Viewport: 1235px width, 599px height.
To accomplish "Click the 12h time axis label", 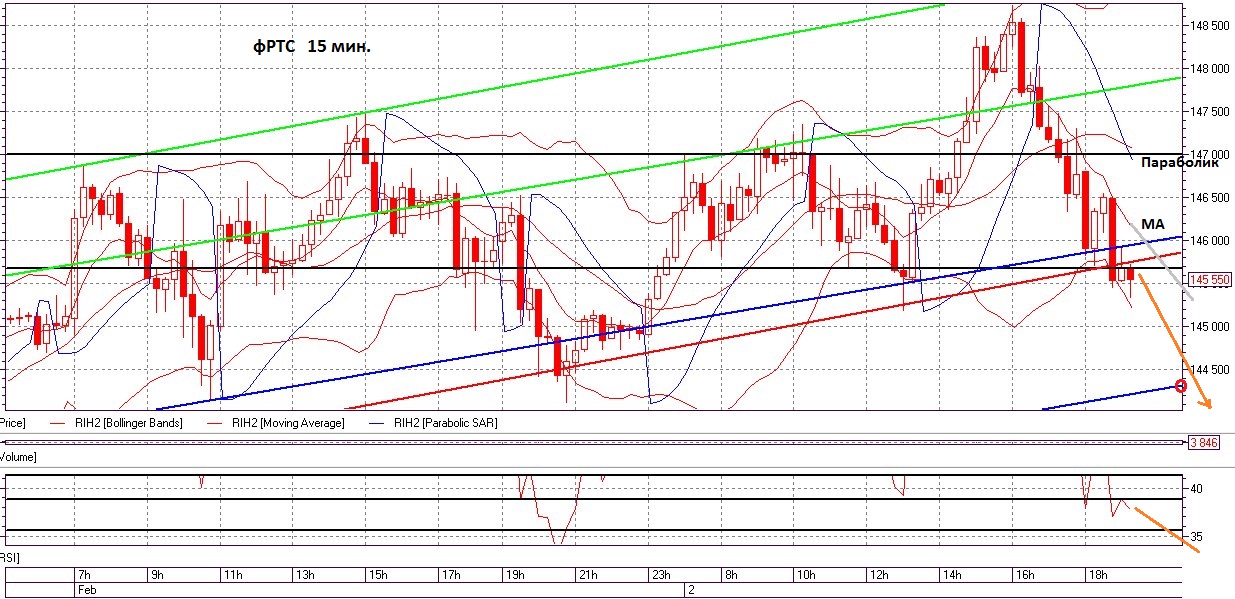I will pyautogui.click(x=880, y=575).
